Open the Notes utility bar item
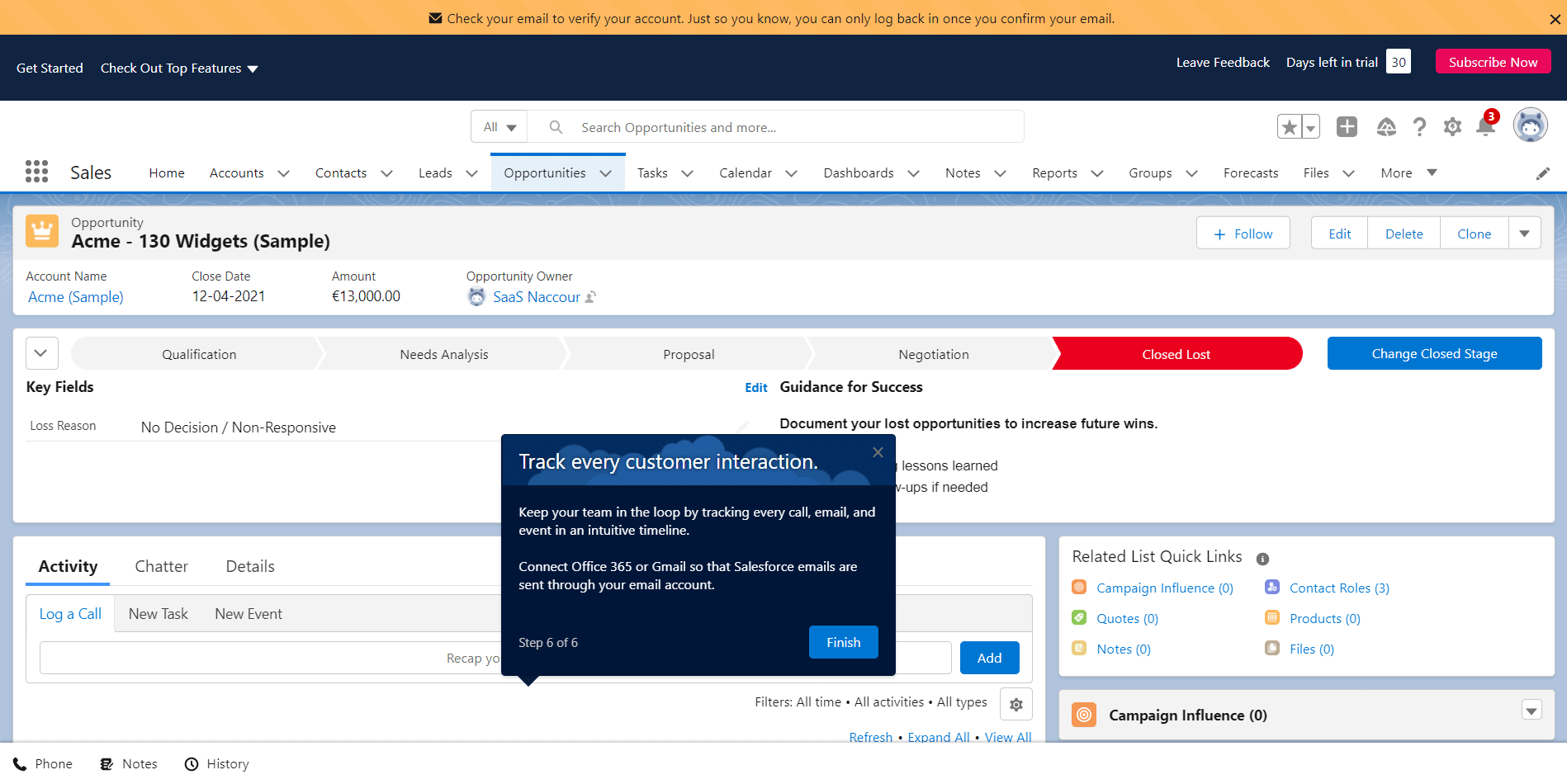Screen dimensions: 1567x784 point(129,764)
